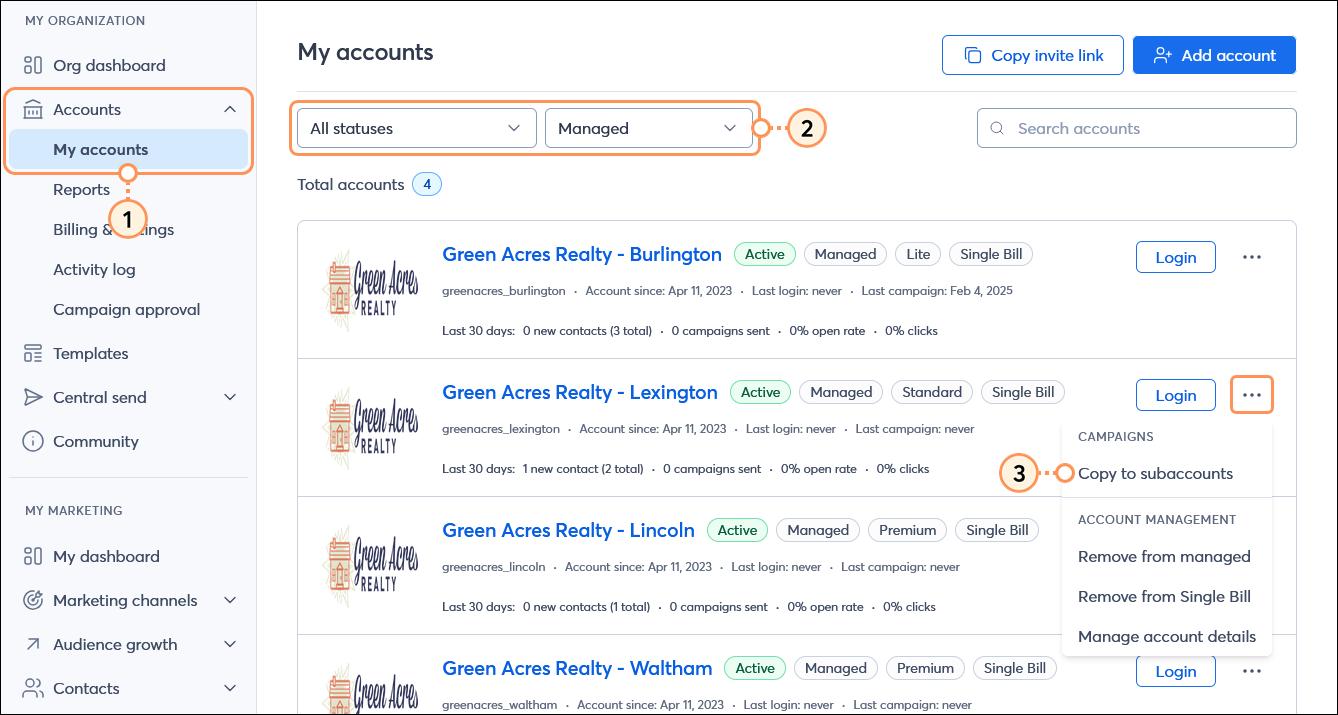Open the ellipsis menu for Green Acres Waltham

pos(1251,671)
